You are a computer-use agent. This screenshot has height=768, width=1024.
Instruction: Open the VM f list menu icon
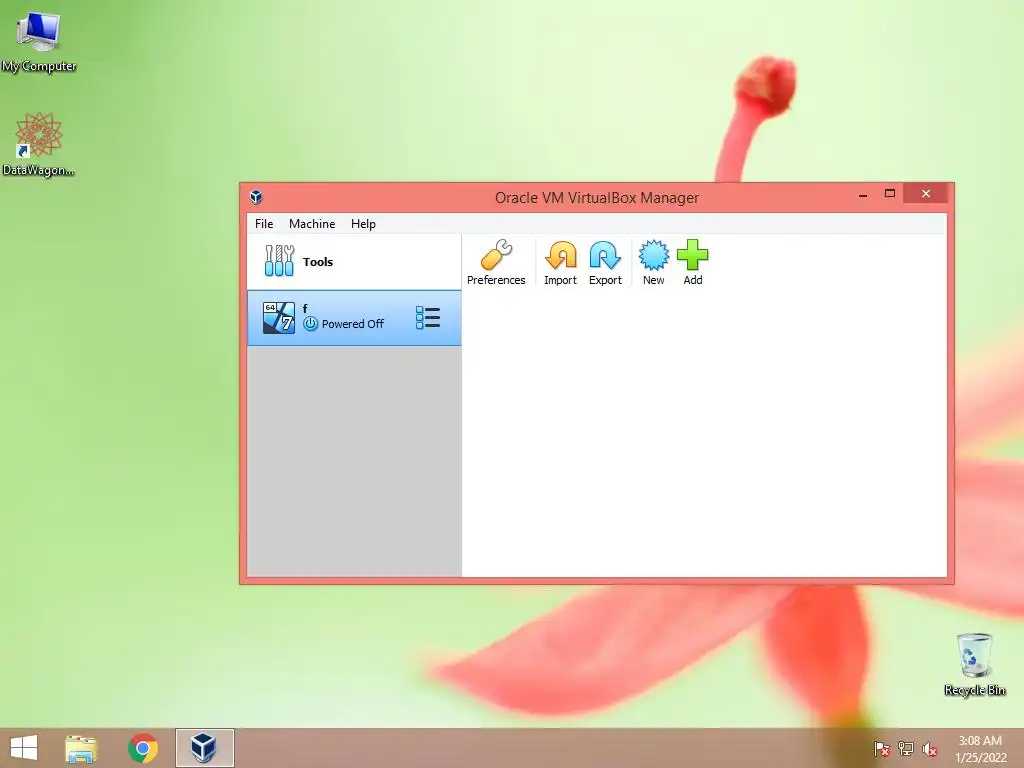pyautogui.click(x=428, y=318)
